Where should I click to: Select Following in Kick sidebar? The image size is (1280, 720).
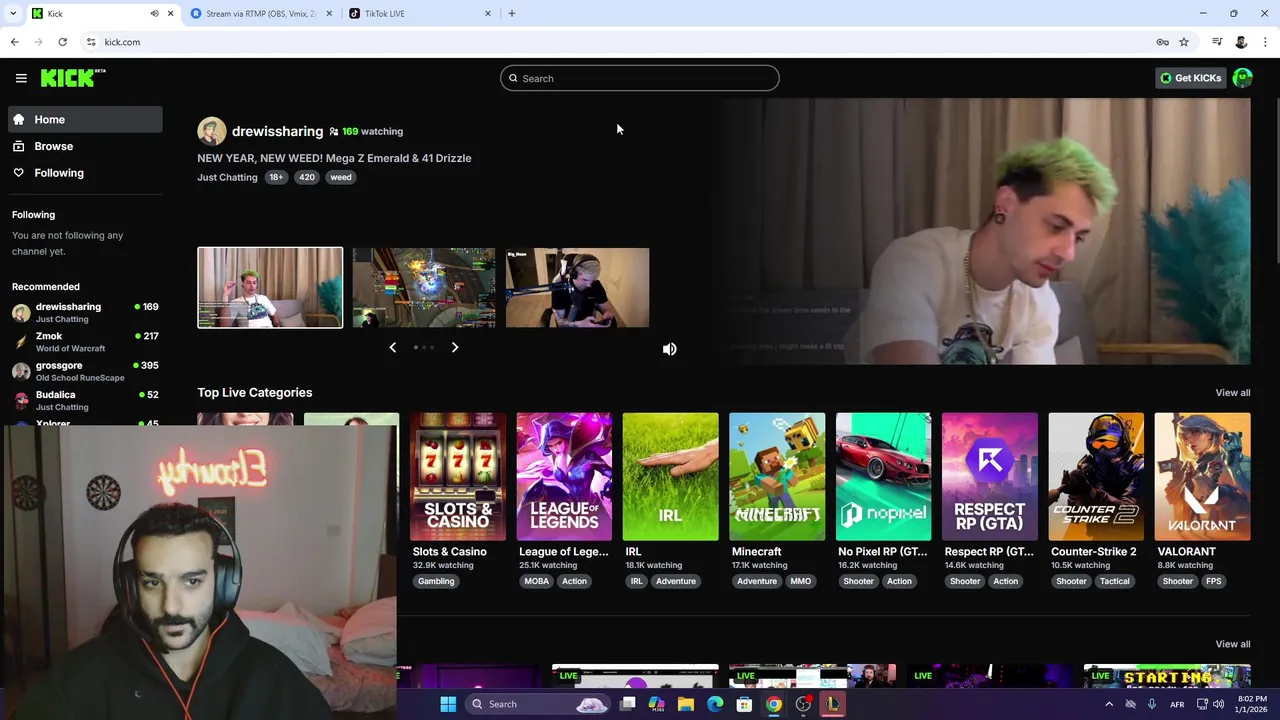coord(85,173)
